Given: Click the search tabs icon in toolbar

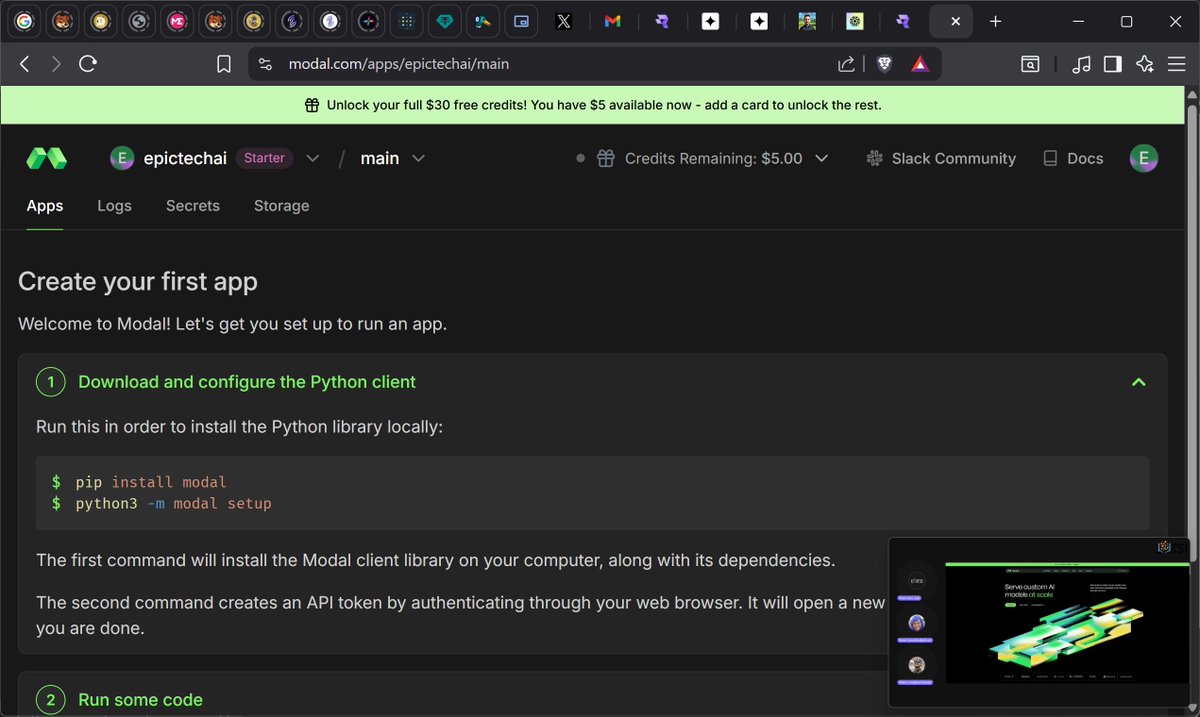Looking at the screenshot, I should (x=1030, y=64).
